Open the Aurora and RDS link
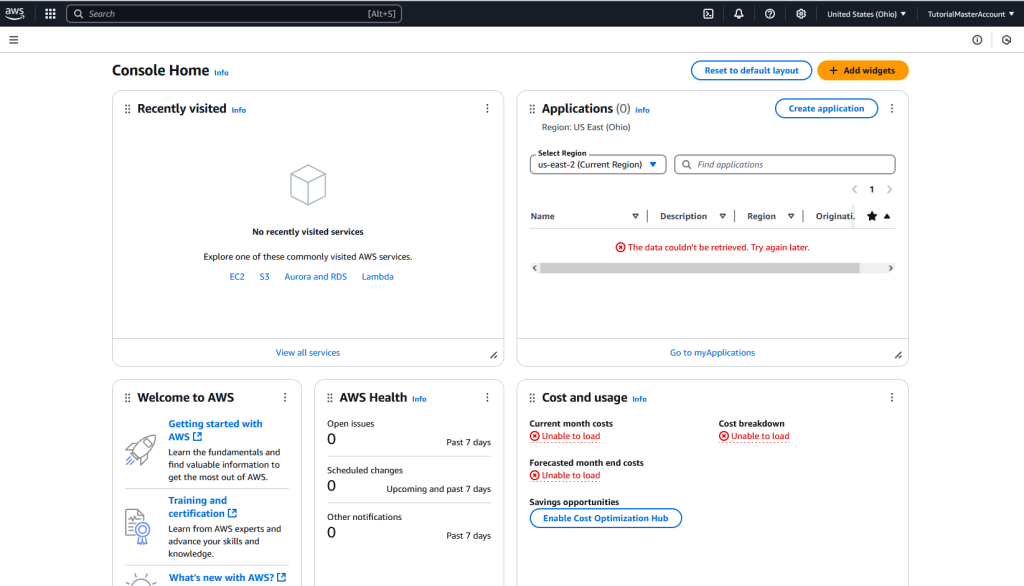 (315, 276)
